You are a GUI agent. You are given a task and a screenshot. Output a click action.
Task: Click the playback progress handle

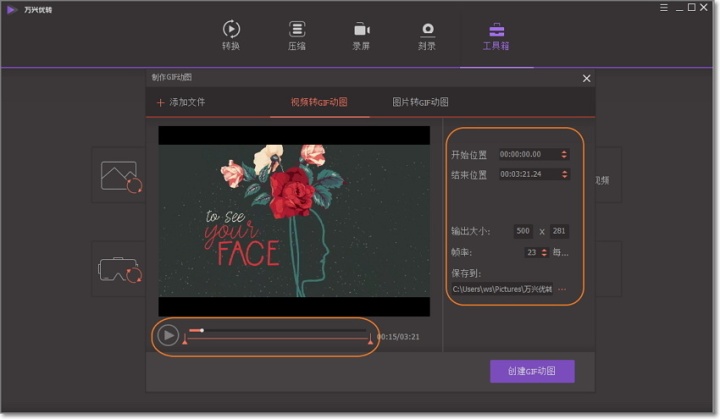pos(202,330)
